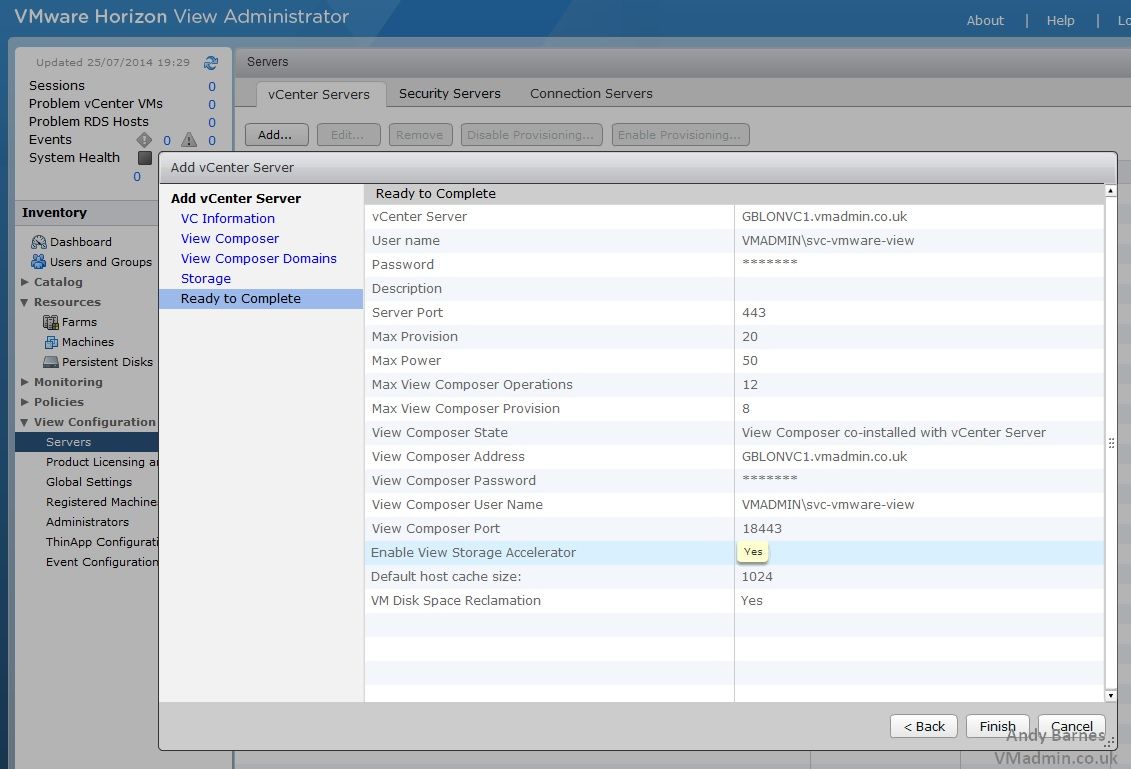Click the Farms icon under Resources
Viewport: 1131px width, 769px height.
50,322
